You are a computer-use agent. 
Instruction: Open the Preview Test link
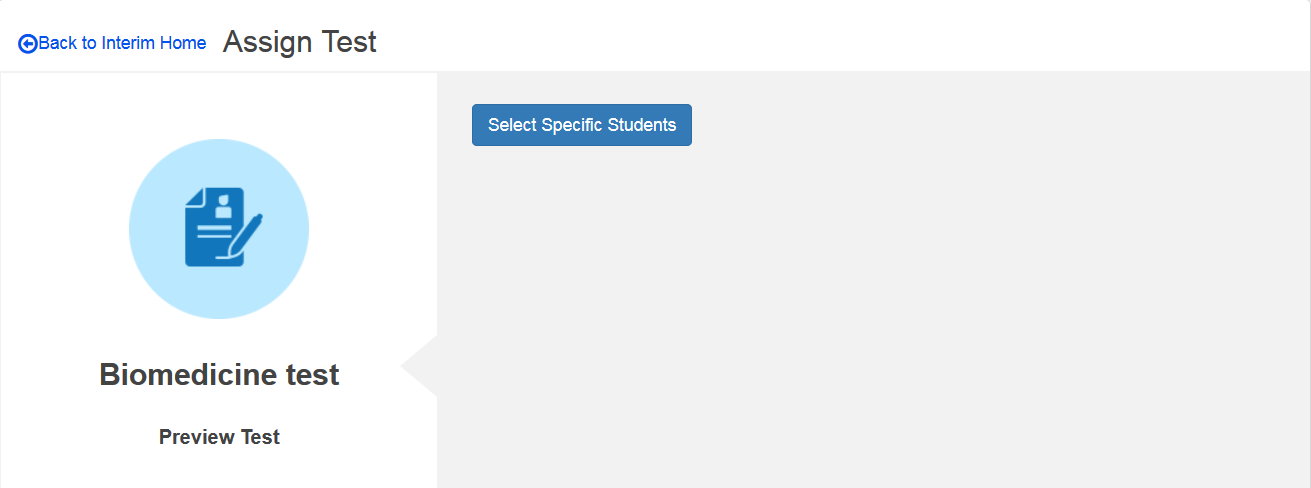(219, 437)
